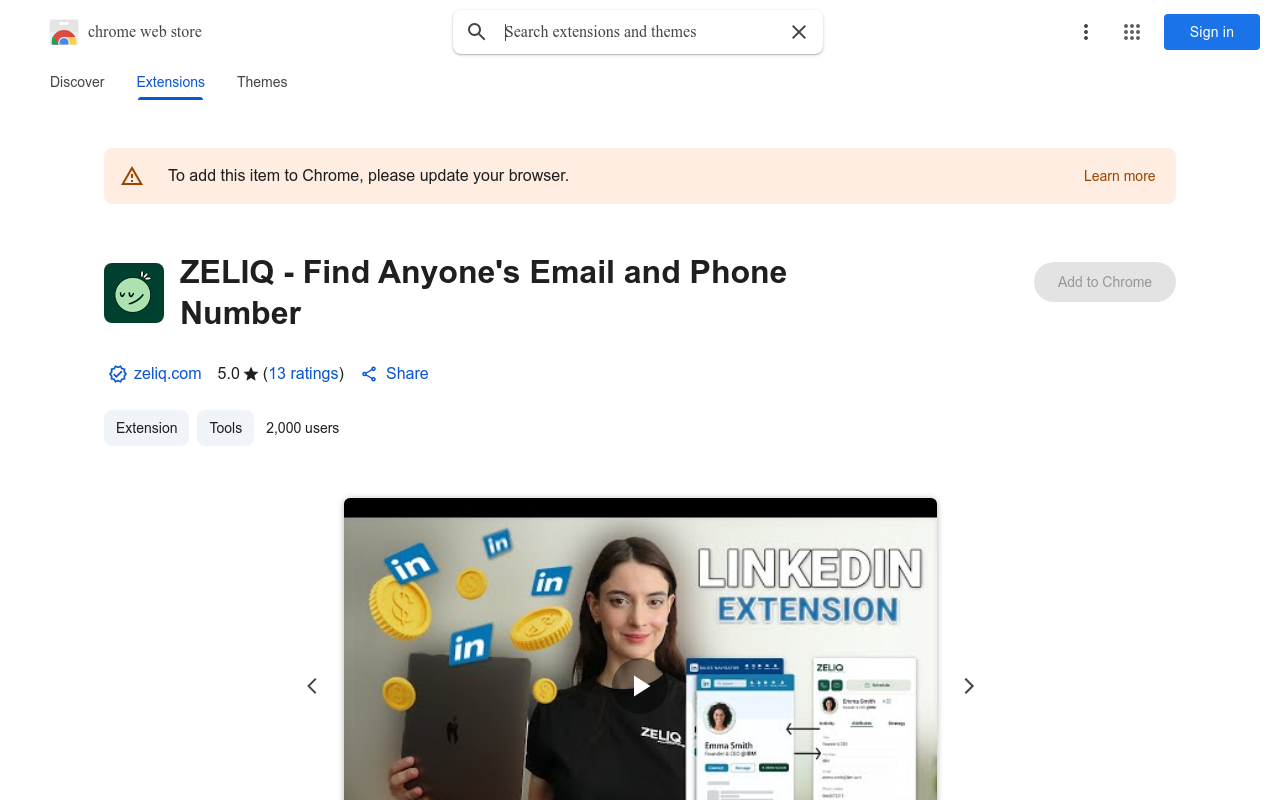Image resolution: width=1280 pixels, height=800 pixels.
Task: Select the Extension category chip
Action: pos(146,428)
